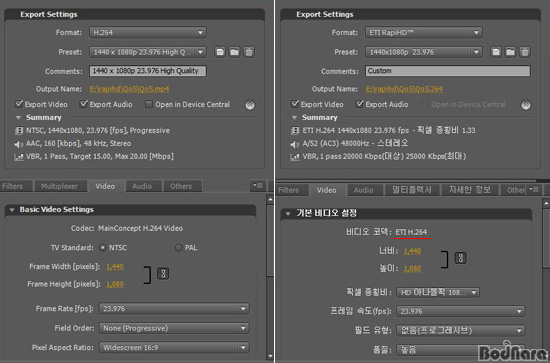Open Format dropdown showing H.264

tap(148, 33)
